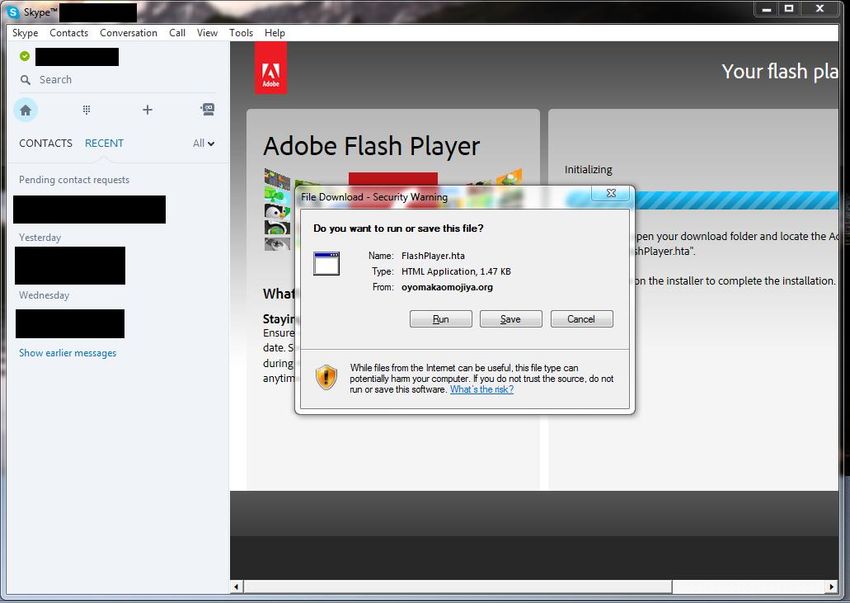
Task: Close the File Download security warning dialog
Action: point(610,193)
